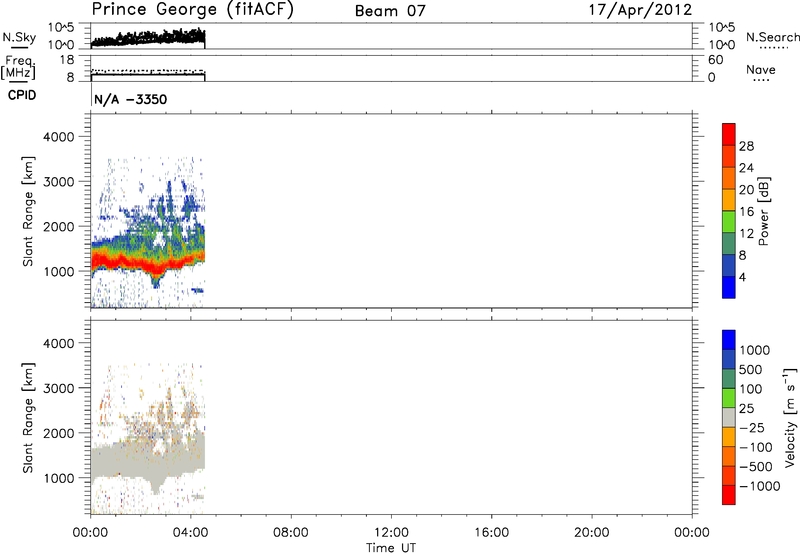800x554 pixels.
Task: Pick the gray segment of velocity color bar
Action: pyautogui.click(x=729, y=418)
